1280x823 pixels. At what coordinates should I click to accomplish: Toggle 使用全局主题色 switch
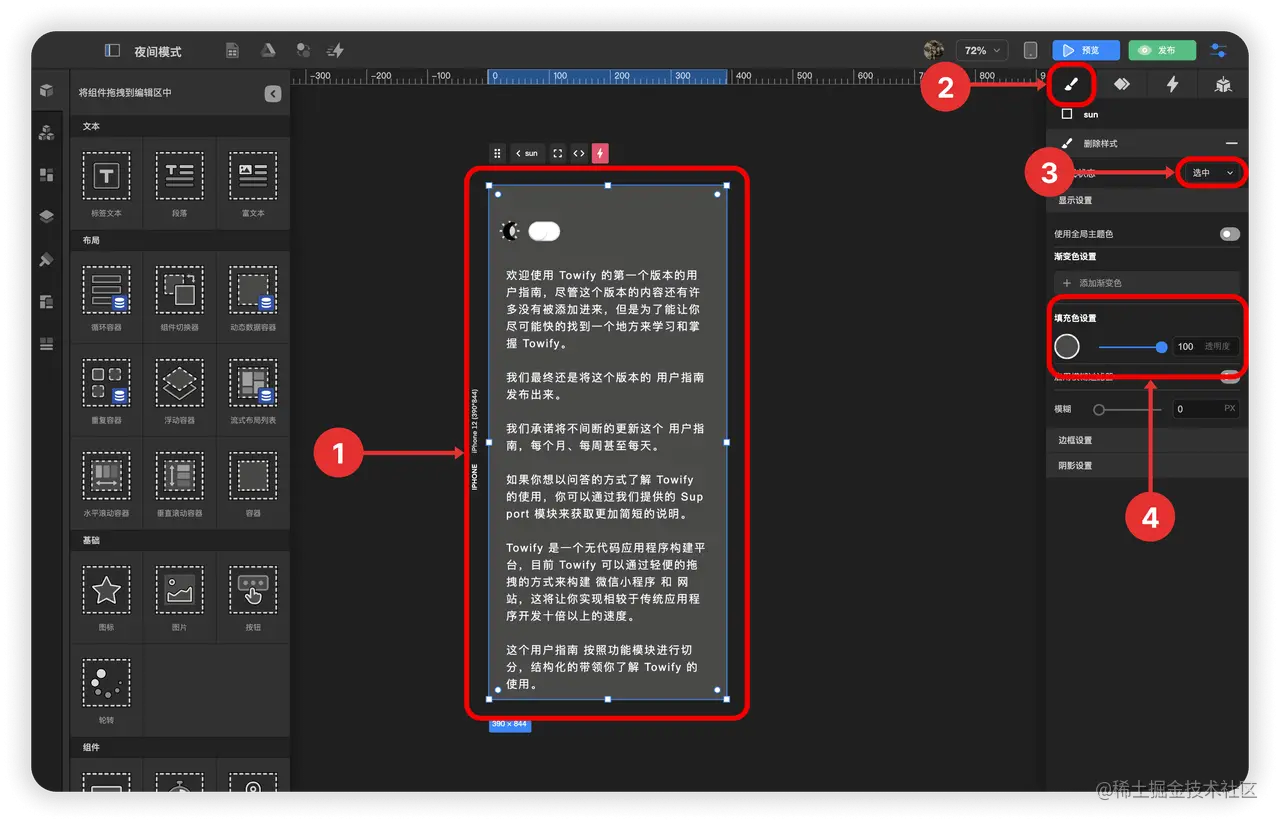click(1230, 234)
